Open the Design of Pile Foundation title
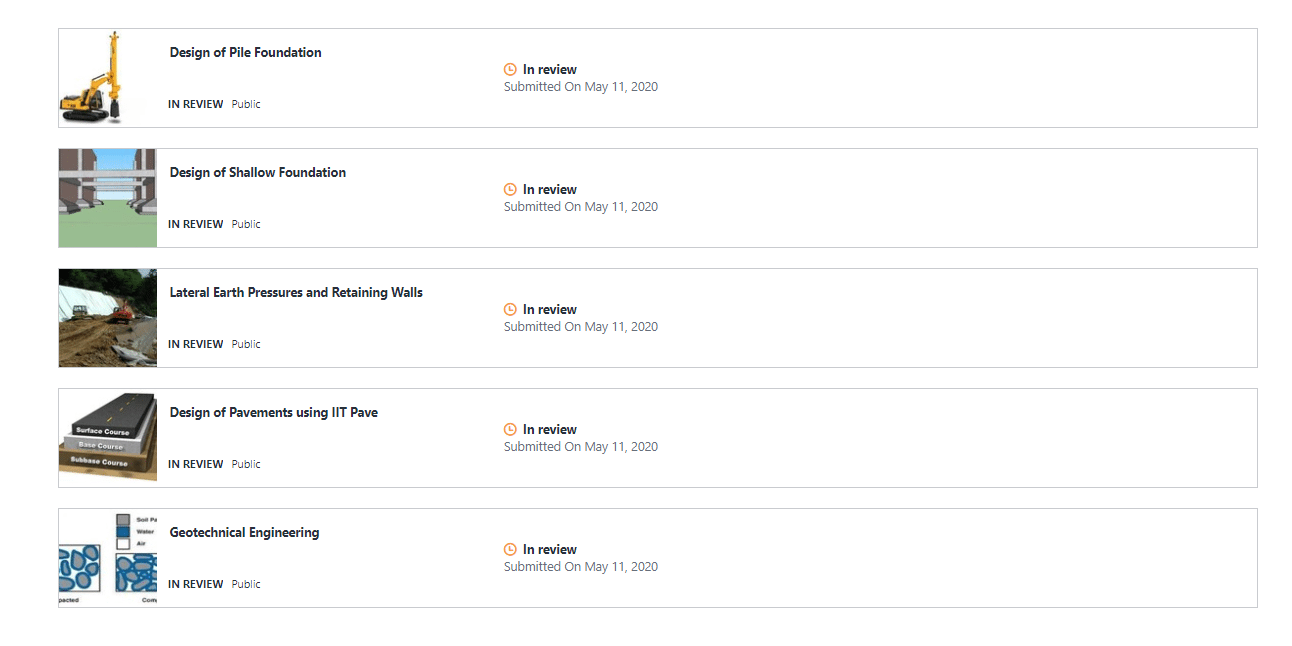1292x646 pixels. tap(245, 53)
